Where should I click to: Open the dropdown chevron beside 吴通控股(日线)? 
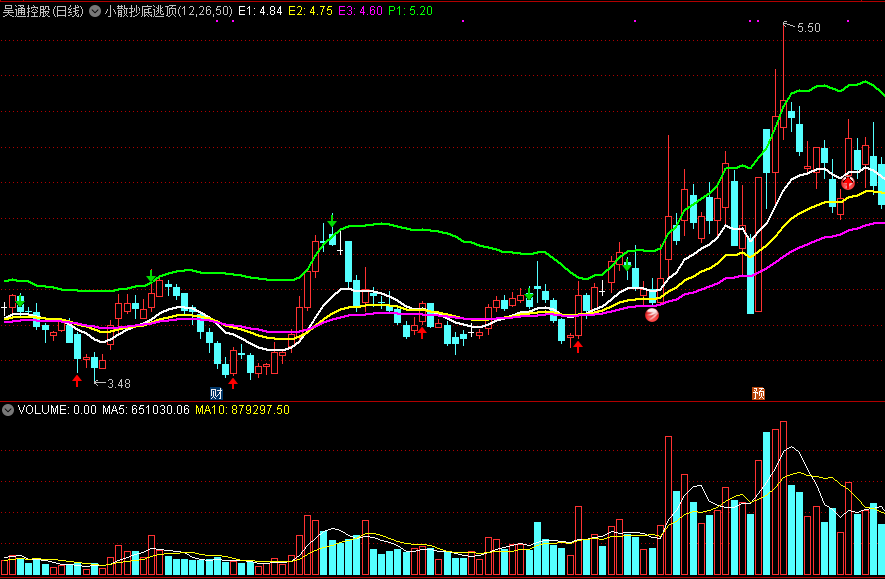[95, 11]
